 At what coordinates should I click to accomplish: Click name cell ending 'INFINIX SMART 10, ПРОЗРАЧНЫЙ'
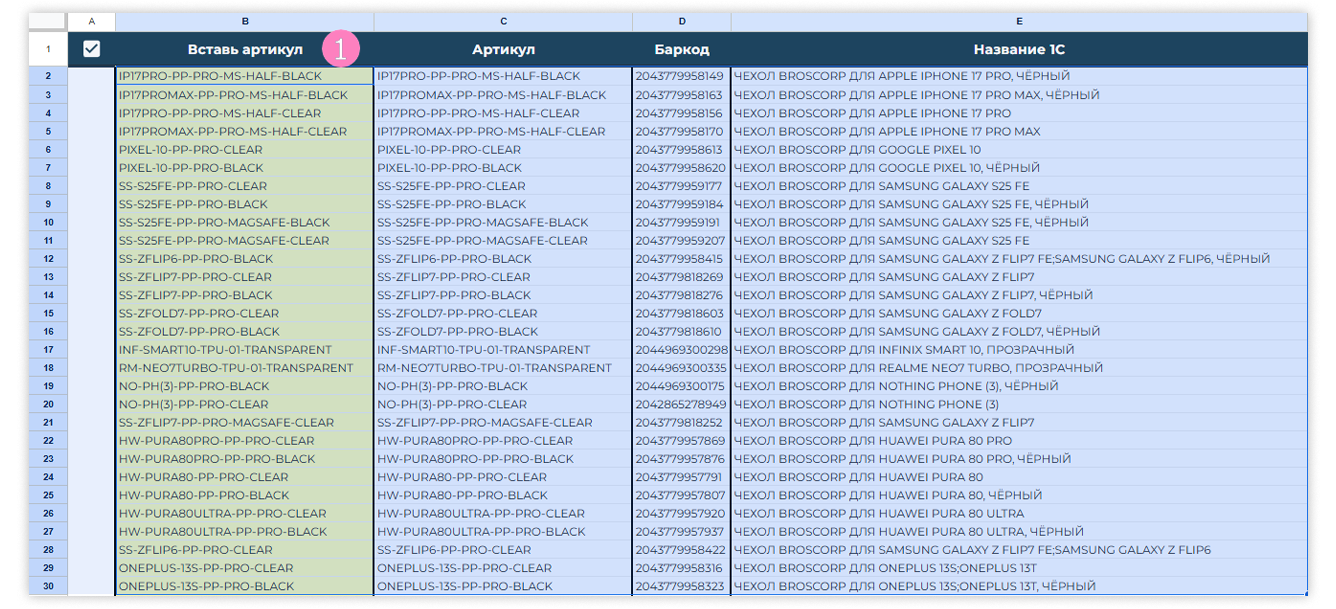coord(1019,350)
